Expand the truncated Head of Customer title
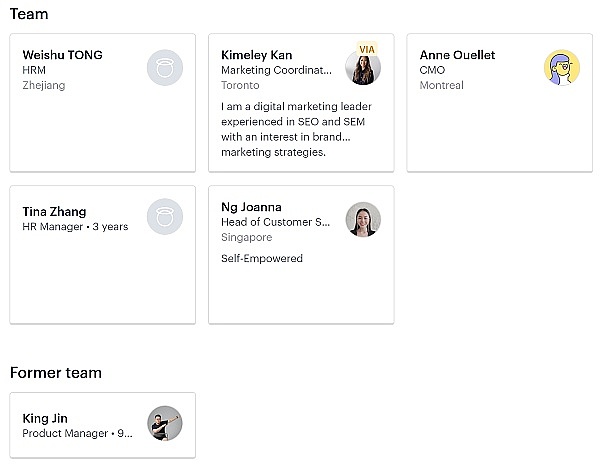Screen dimensions: 600x467 point(275,222)
